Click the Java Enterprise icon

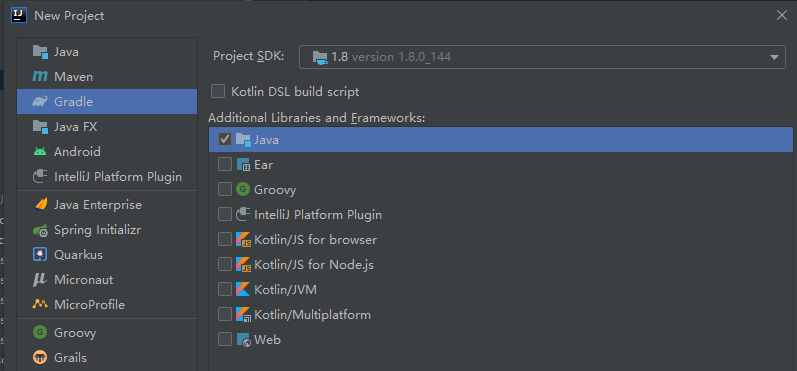[40, 204]
